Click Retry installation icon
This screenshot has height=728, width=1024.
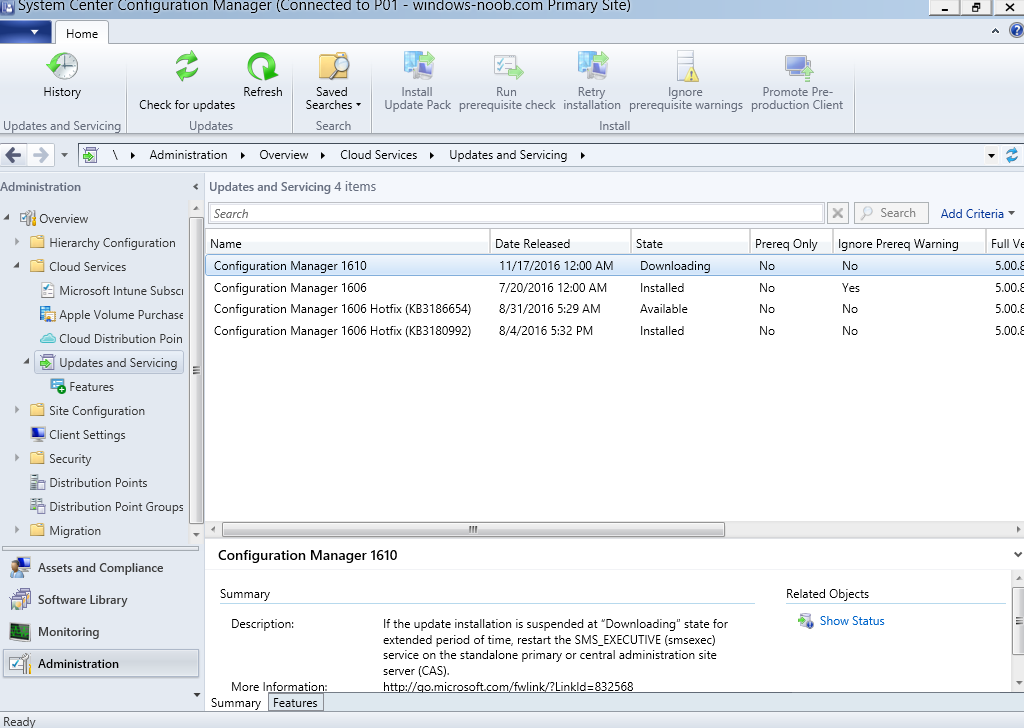(x=592, y=67)
